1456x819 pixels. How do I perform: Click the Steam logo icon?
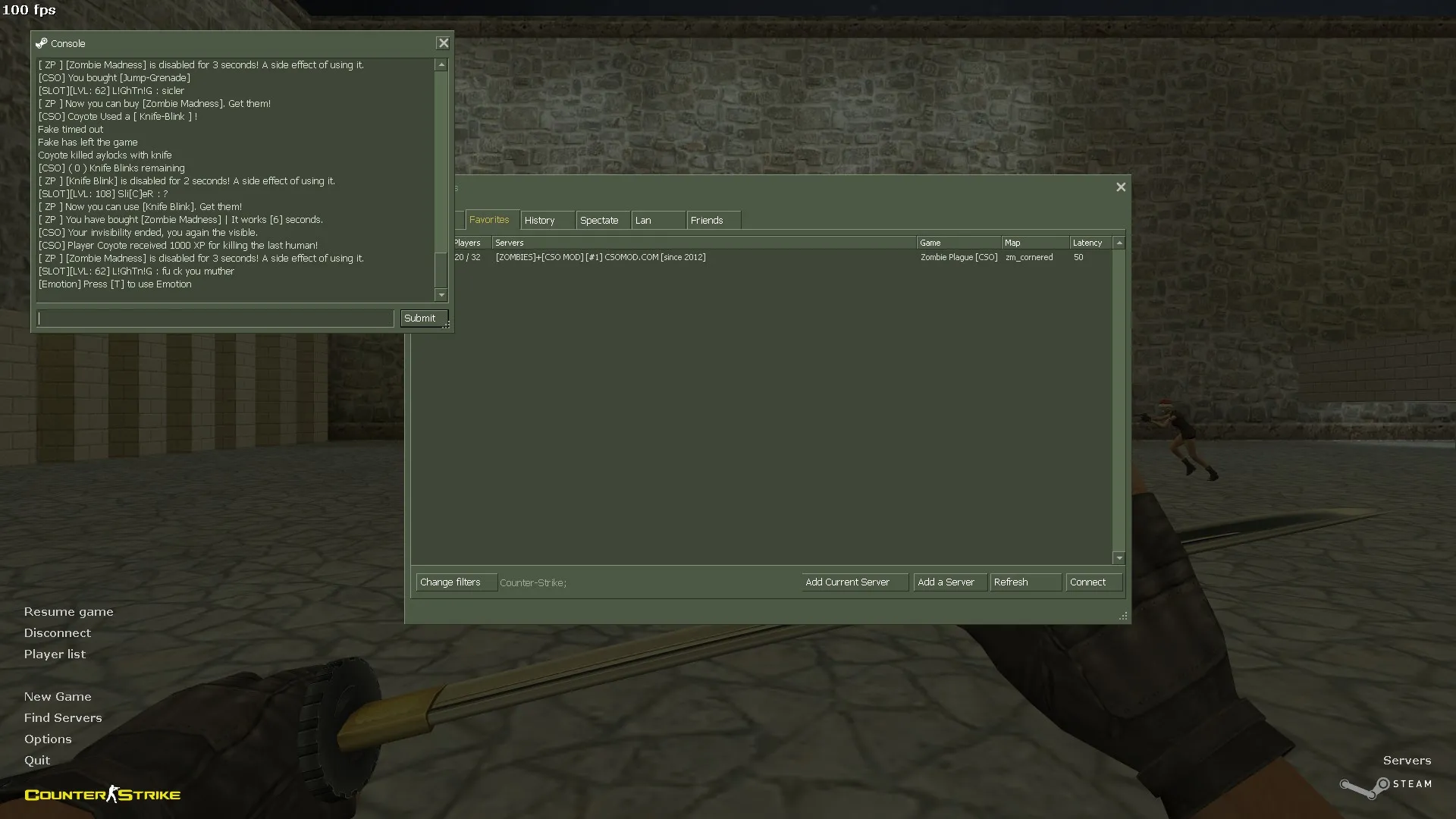point(1364,787)
